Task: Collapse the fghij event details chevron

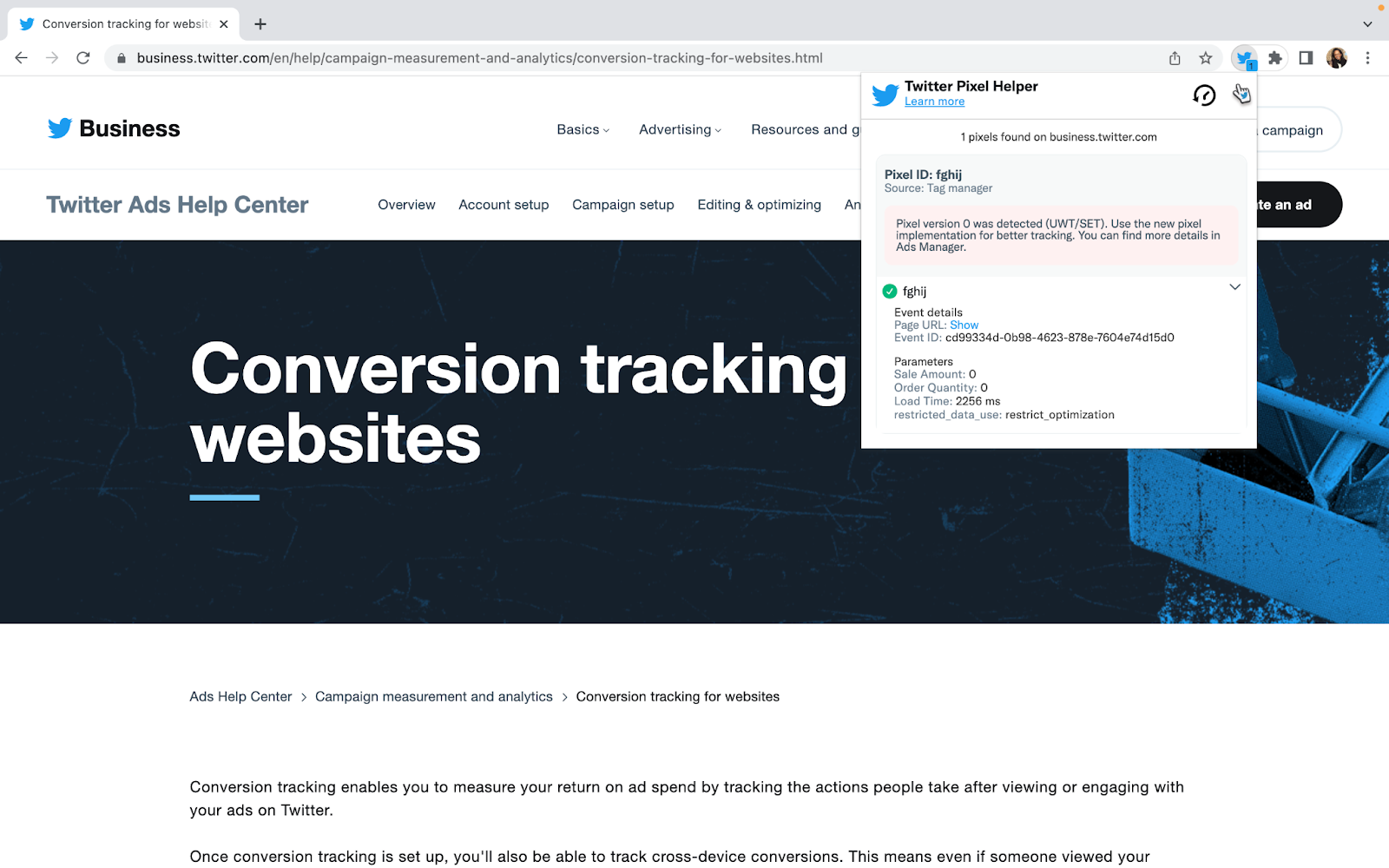Action: (1235, 287)
